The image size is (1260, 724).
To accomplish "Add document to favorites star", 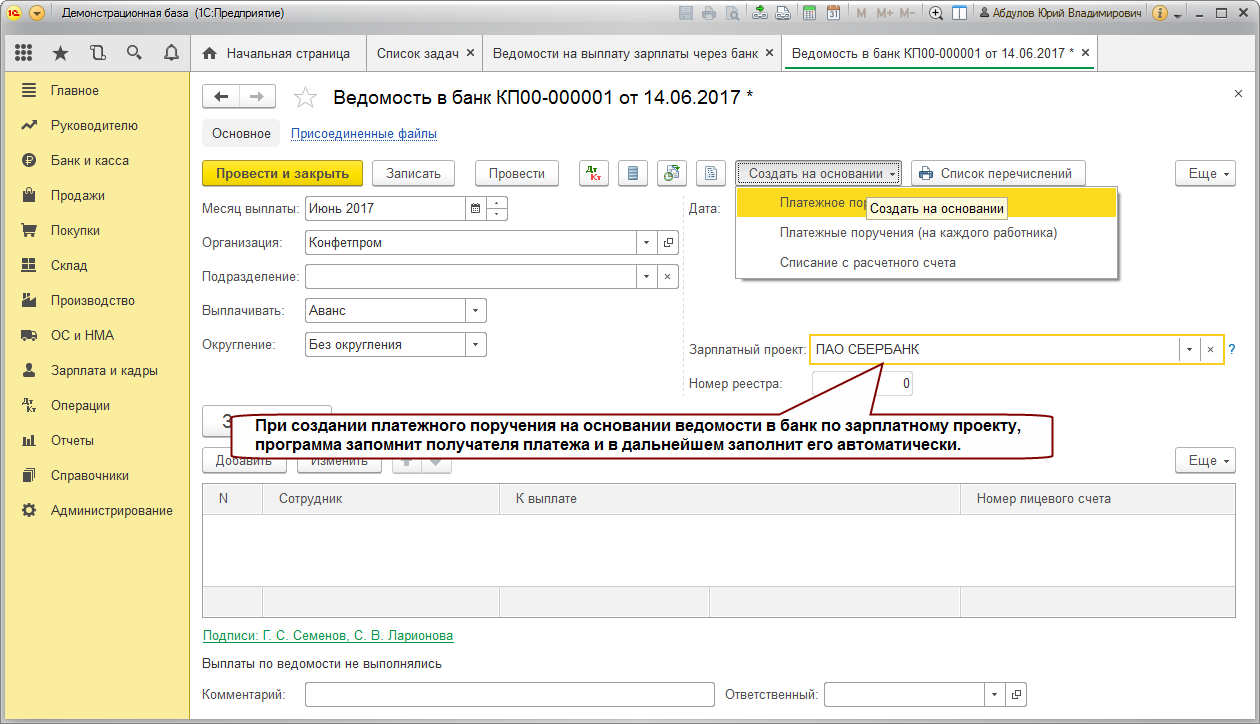I will [305, 97].
